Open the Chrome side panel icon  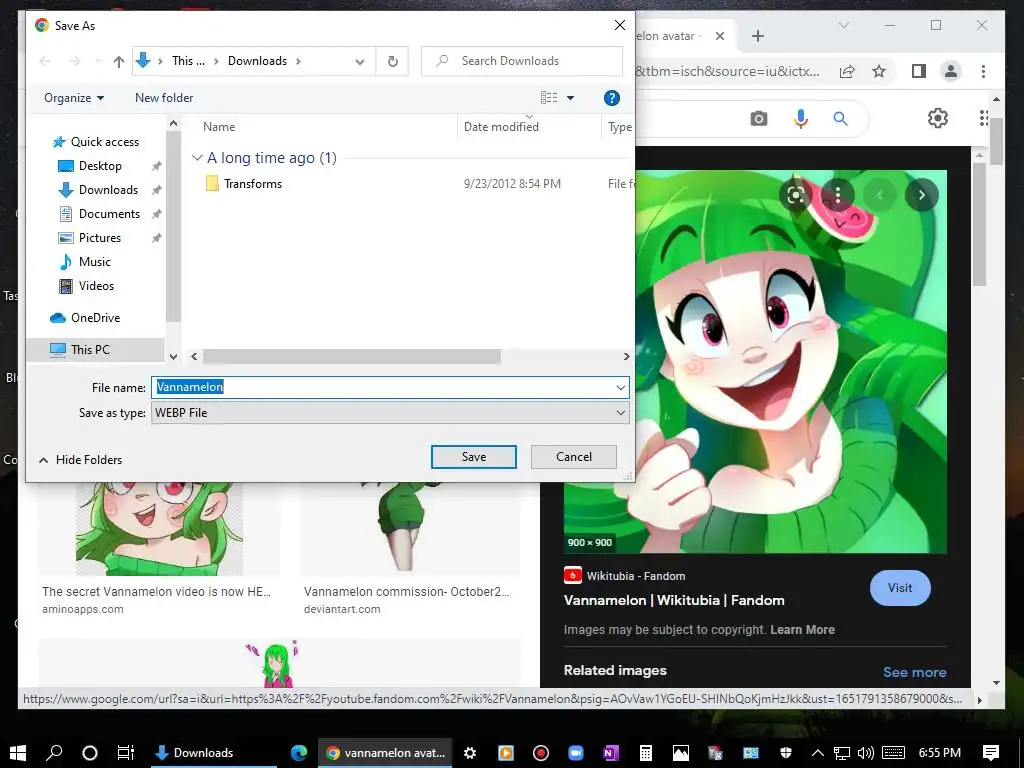(919, 71)
